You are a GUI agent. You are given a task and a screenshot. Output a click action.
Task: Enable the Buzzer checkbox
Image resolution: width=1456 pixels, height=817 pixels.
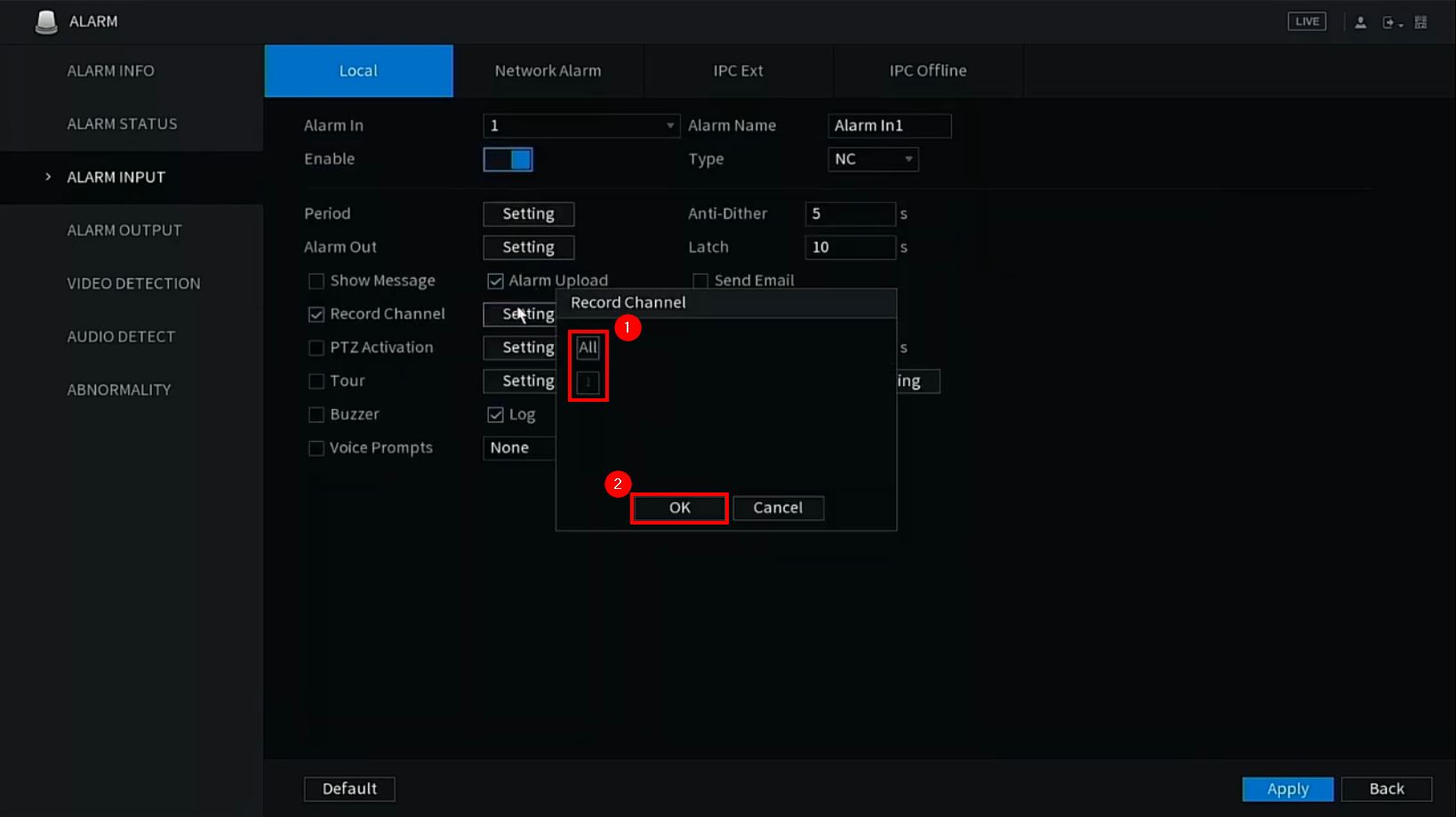pos(316,414)
